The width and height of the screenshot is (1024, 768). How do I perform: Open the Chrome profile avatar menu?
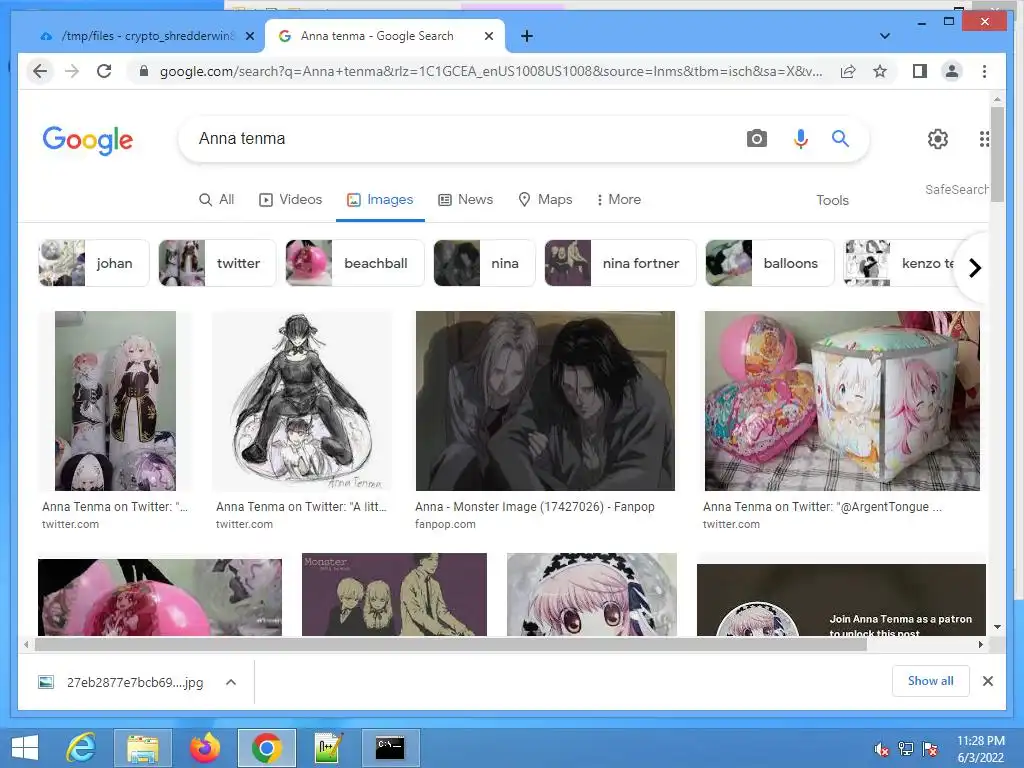pos(952,71)
